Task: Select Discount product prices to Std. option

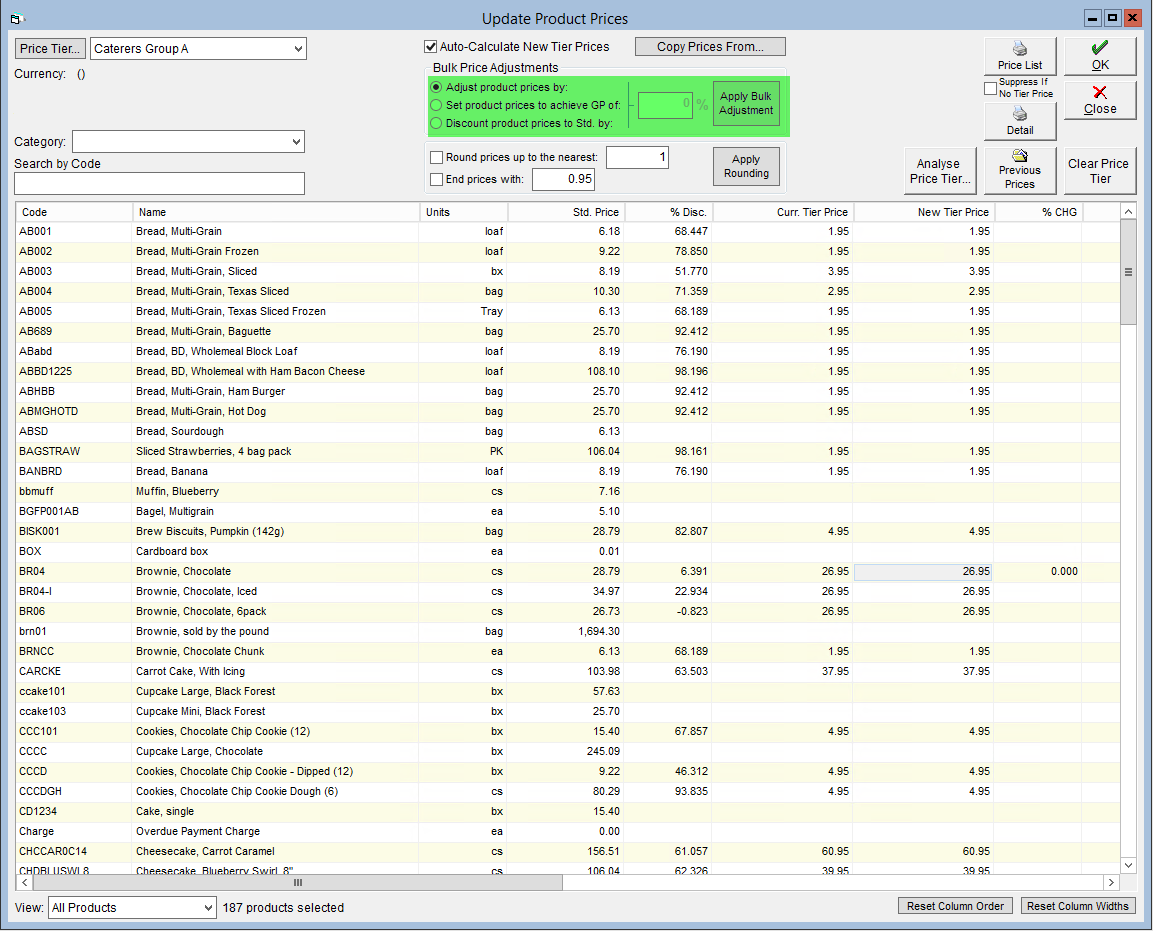Action: 436,123
